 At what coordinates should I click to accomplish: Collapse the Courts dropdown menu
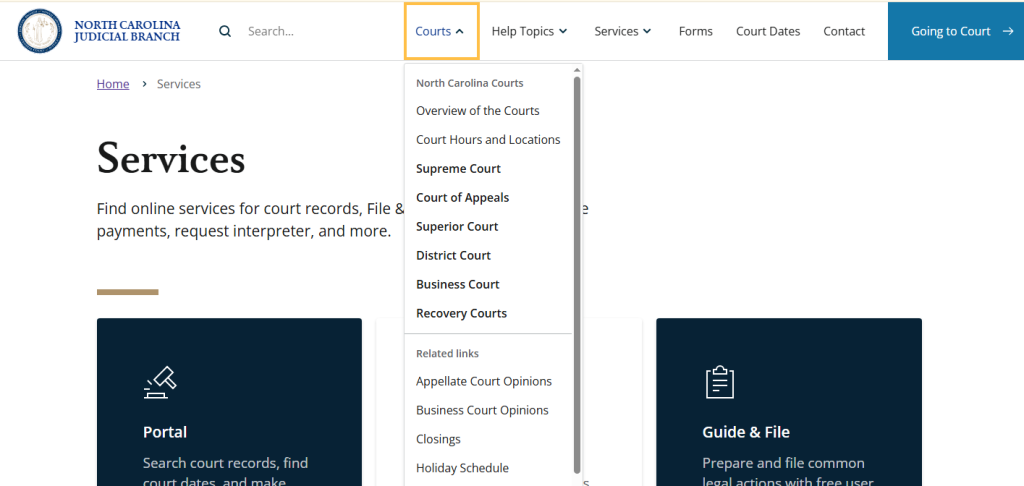point(440,31)
